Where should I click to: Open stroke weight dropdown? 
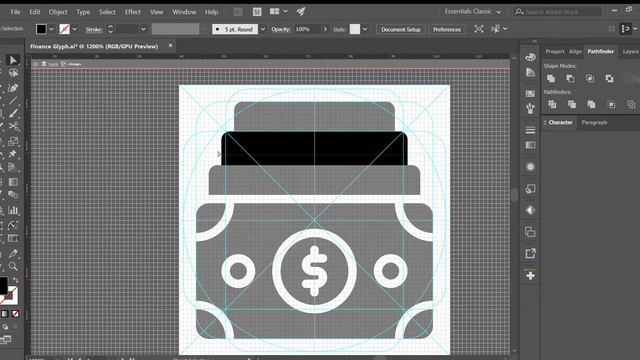[x=143, y=29]
